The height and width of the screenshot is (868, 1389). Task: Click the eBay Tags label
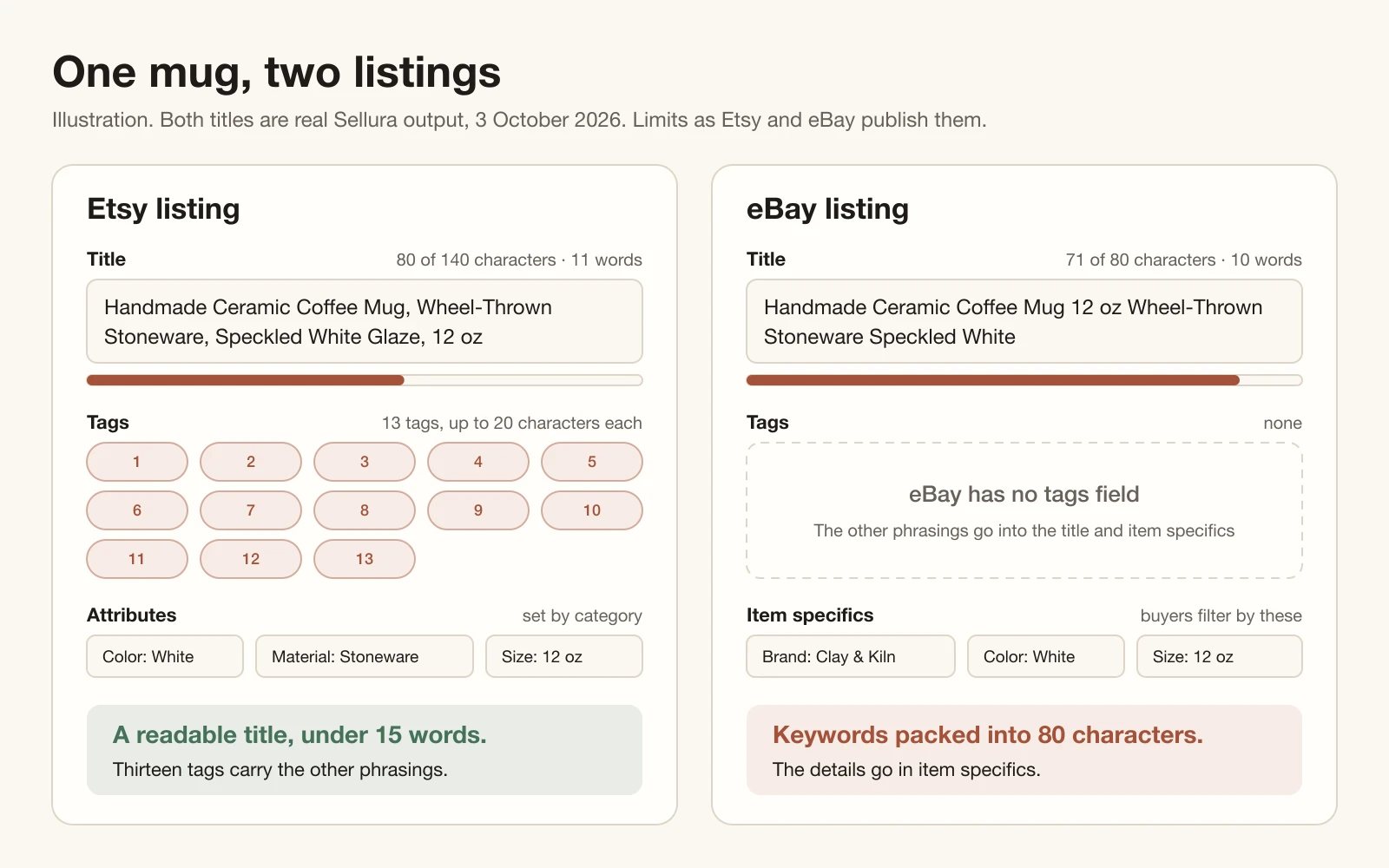coord(767,423)
